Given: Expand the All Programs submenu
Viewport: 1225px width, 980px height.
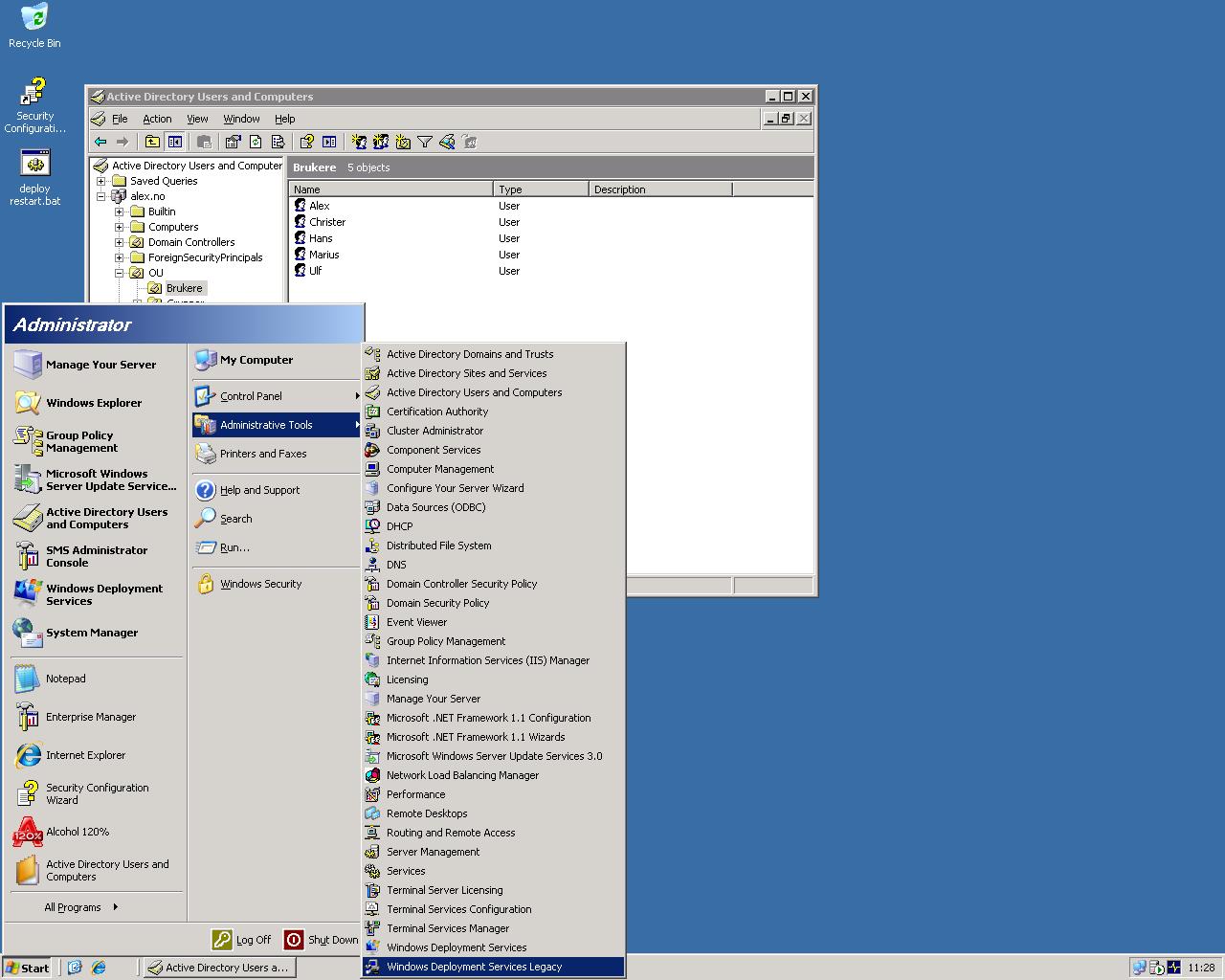Looking at the screenshot, I should 81,907.
